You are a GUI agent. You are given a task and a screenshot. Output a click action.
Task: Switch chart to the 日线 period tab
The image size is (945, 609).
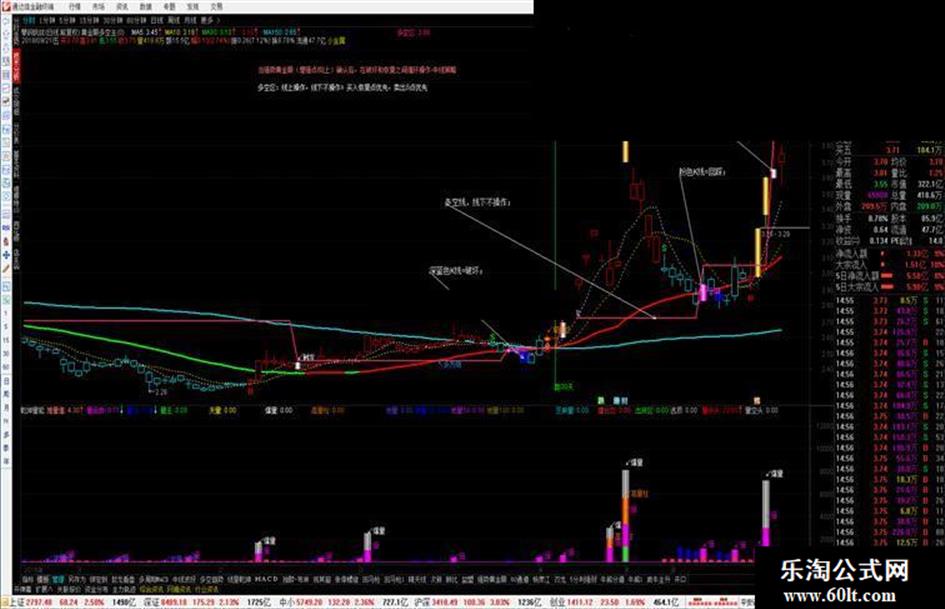(x=157, y=20)
